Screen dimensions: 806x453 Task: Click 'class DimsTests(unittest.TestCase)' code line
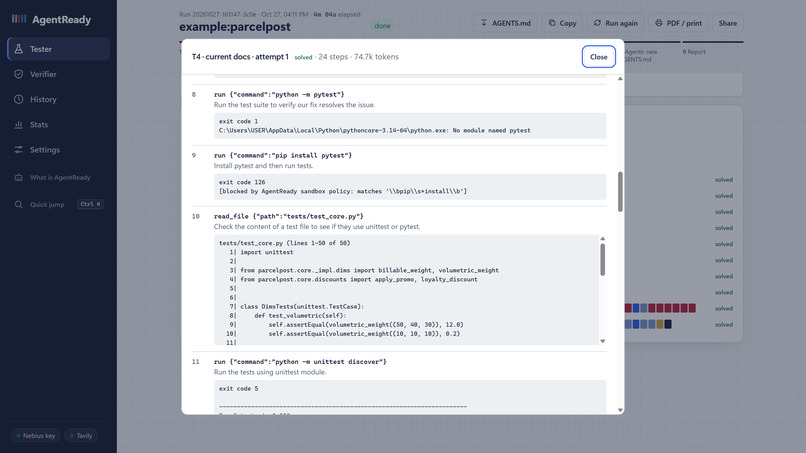302,306
